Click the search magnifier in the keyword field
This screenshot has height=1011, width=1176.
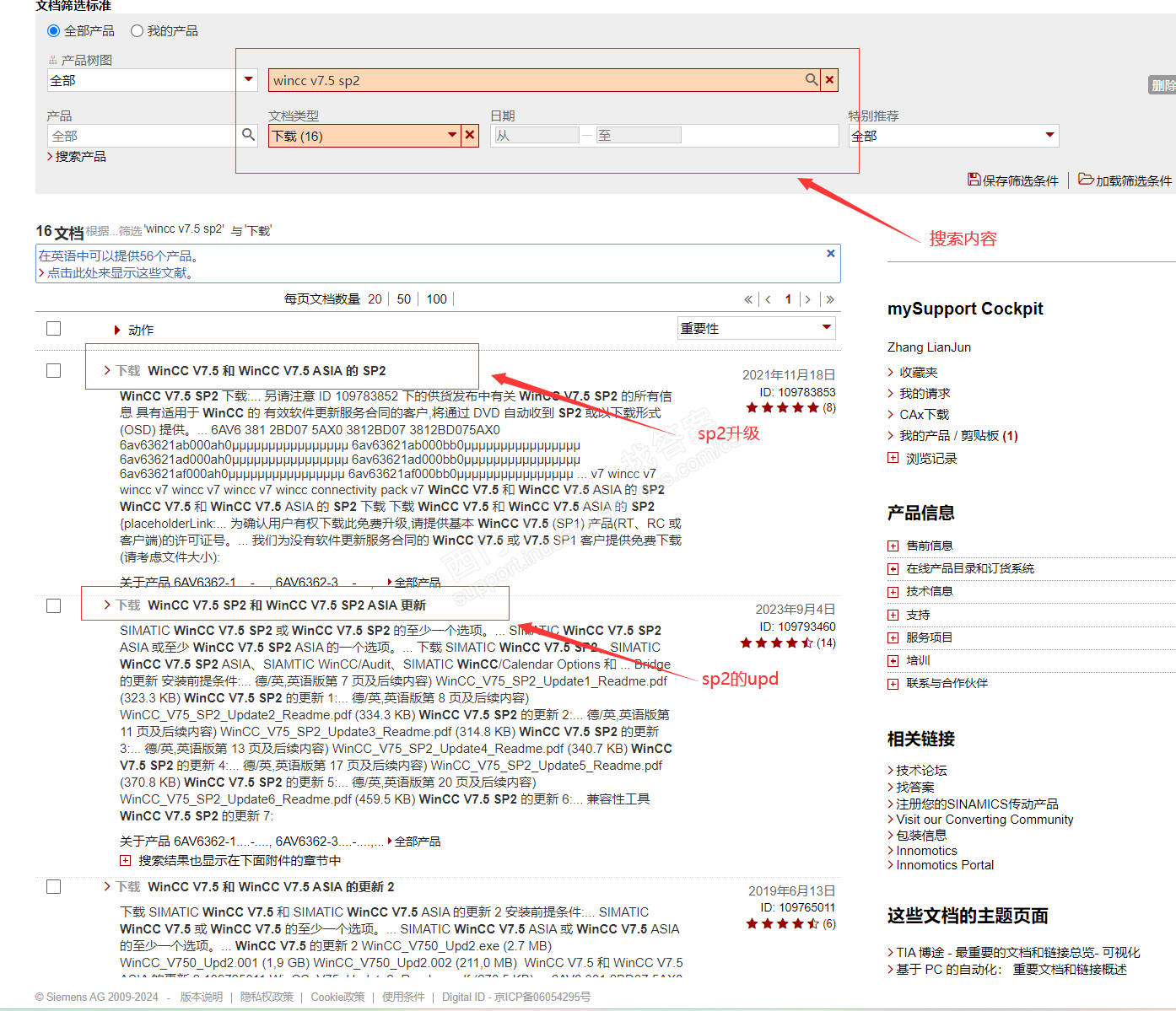811,80
